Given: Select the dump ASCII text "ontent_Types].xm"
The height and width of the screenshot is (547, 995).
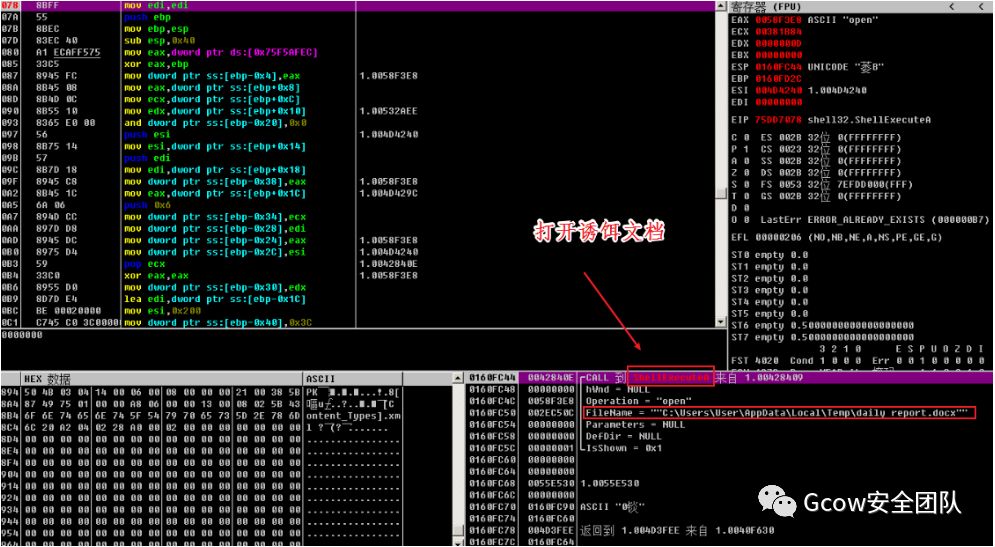Looking at the screenshot, I should [353, 416].
